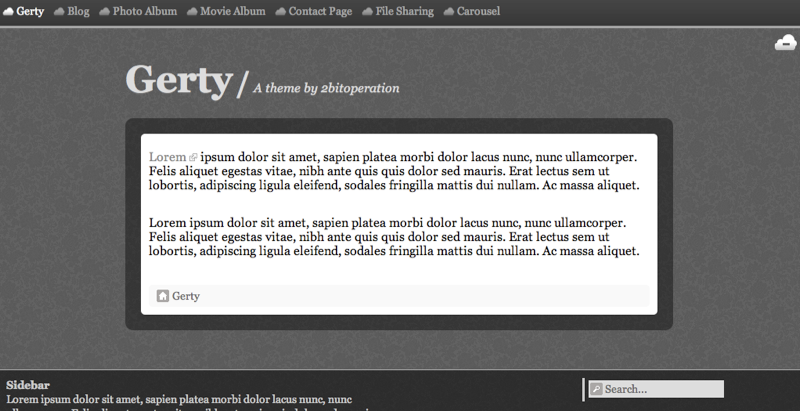
Task: Click the cloud icon next to Carousel
Action: 448,12
